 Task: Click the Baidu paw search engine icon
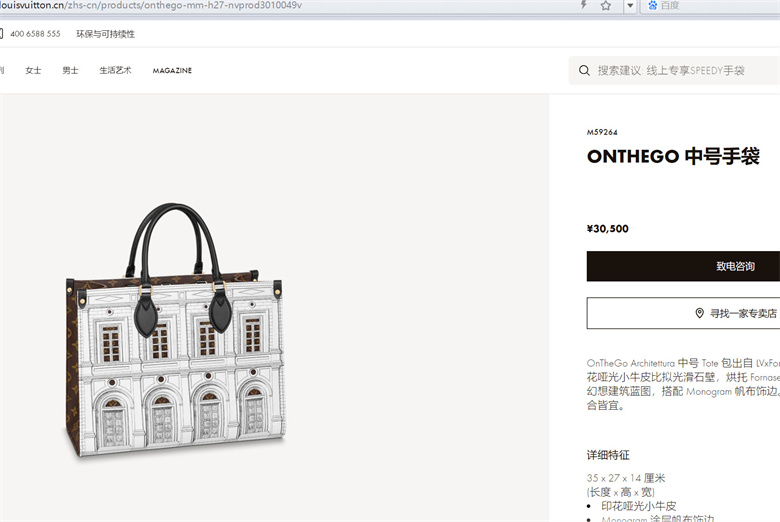(653, 5)
